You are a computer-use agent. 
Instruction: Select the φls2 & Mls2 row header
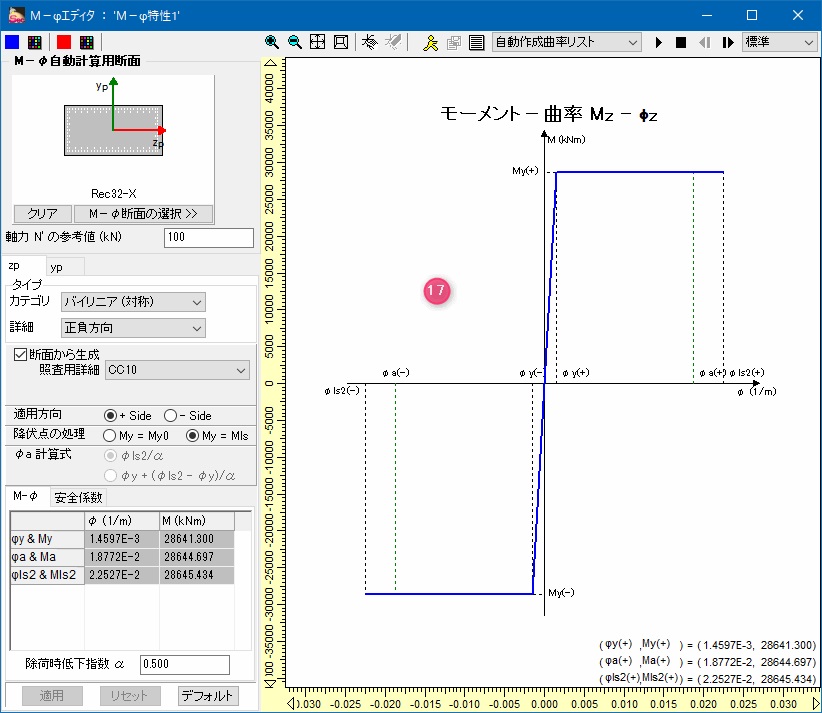(x=47, y=575)
